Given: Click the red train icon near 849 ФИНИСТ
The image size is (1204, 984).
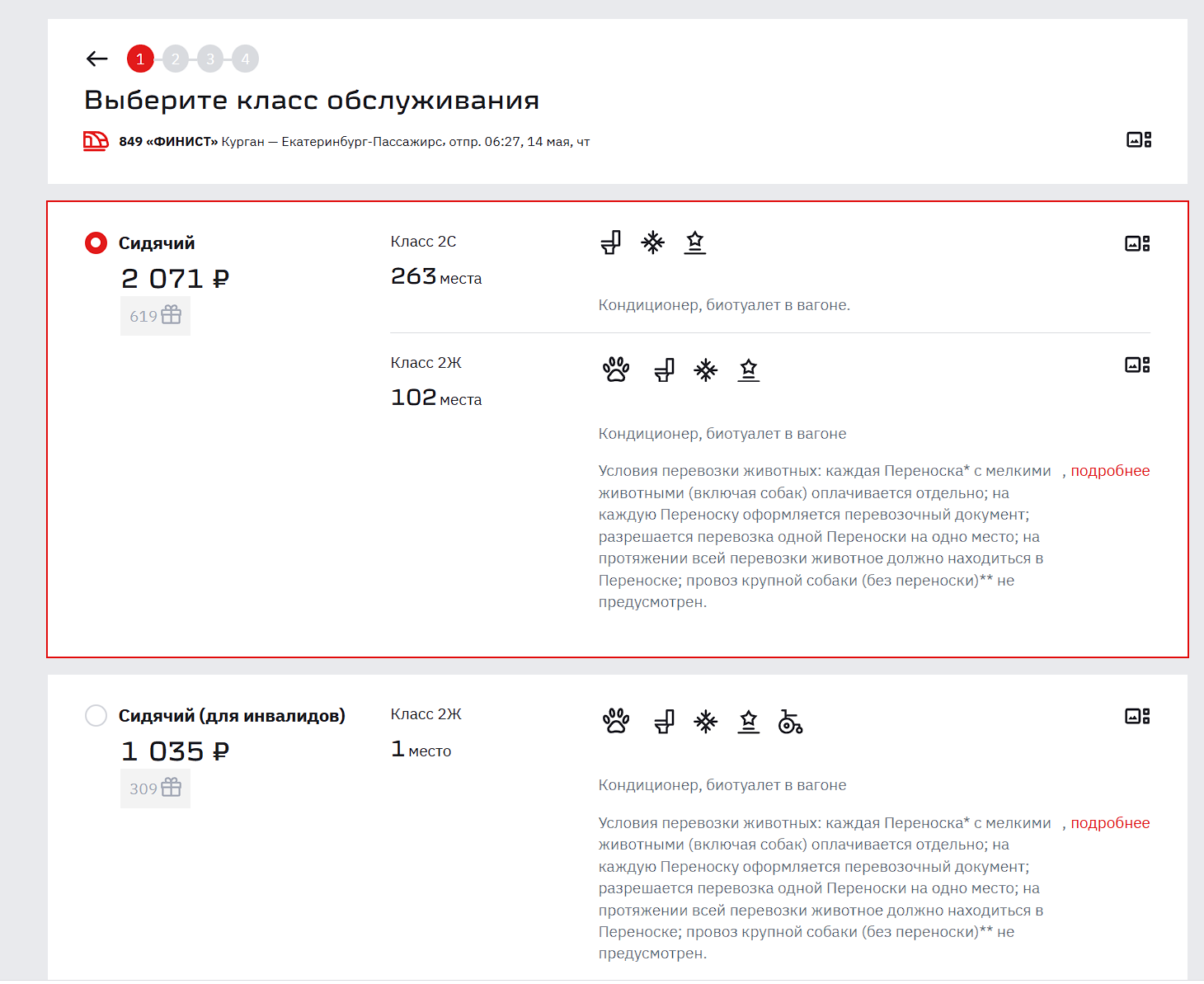Looking at the screenshot, I should pyautogui.click(x=96, y=141).
